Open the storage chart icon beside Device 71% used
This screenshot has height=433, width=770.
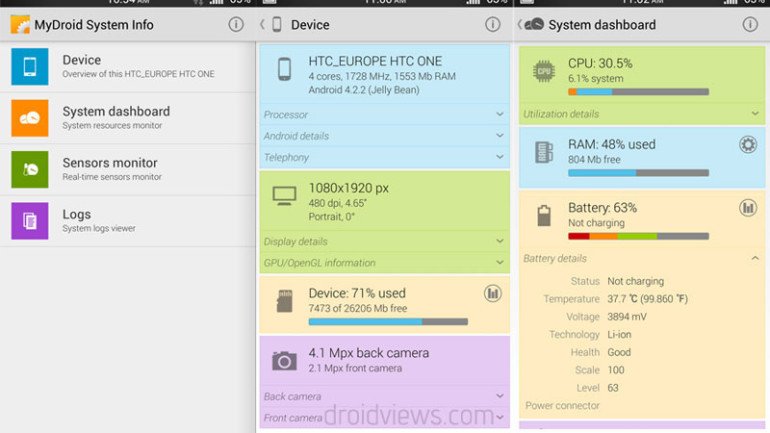(493, 294)
